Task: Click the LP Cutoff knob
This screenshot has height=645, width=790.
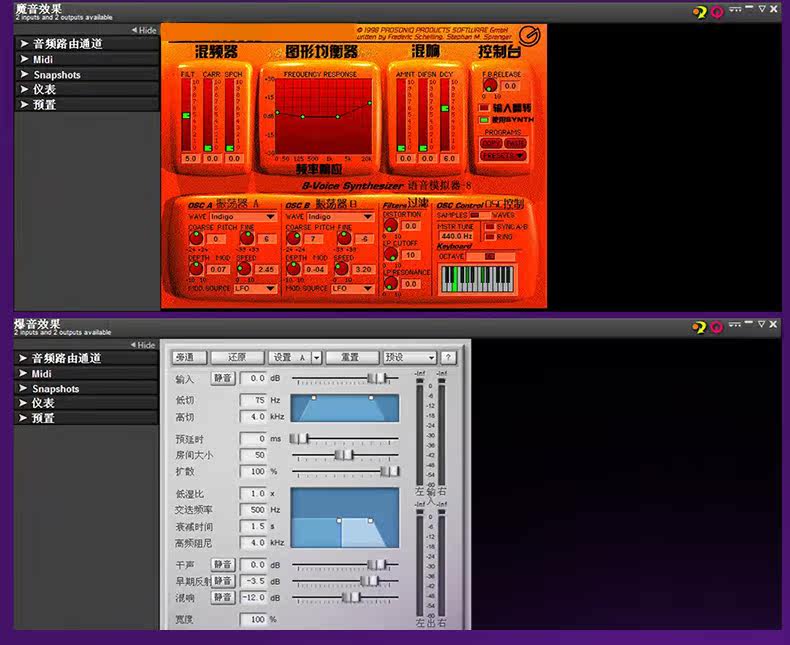Action: pos(391,254)
